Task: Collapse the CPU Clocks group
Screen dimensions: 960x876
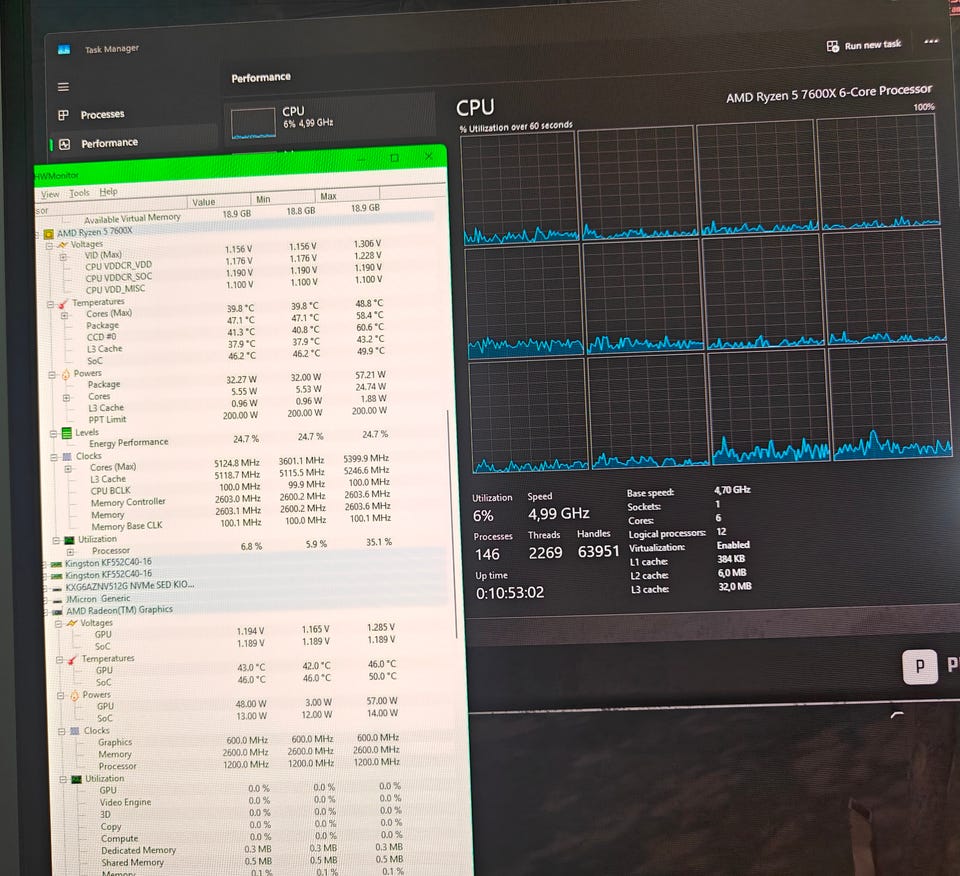Action: [54, 457]
